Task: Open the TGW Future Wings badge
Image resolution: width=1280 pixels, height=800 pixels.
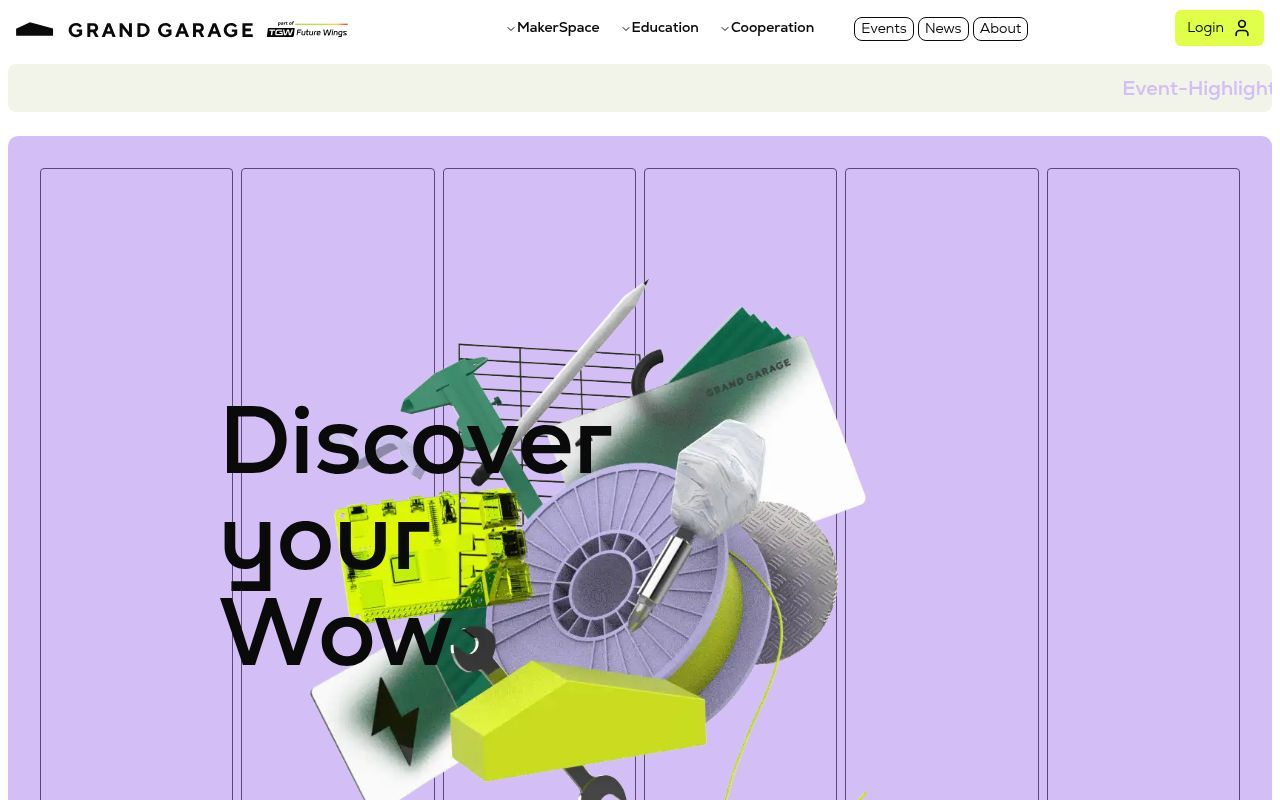Action: point(307,30)
